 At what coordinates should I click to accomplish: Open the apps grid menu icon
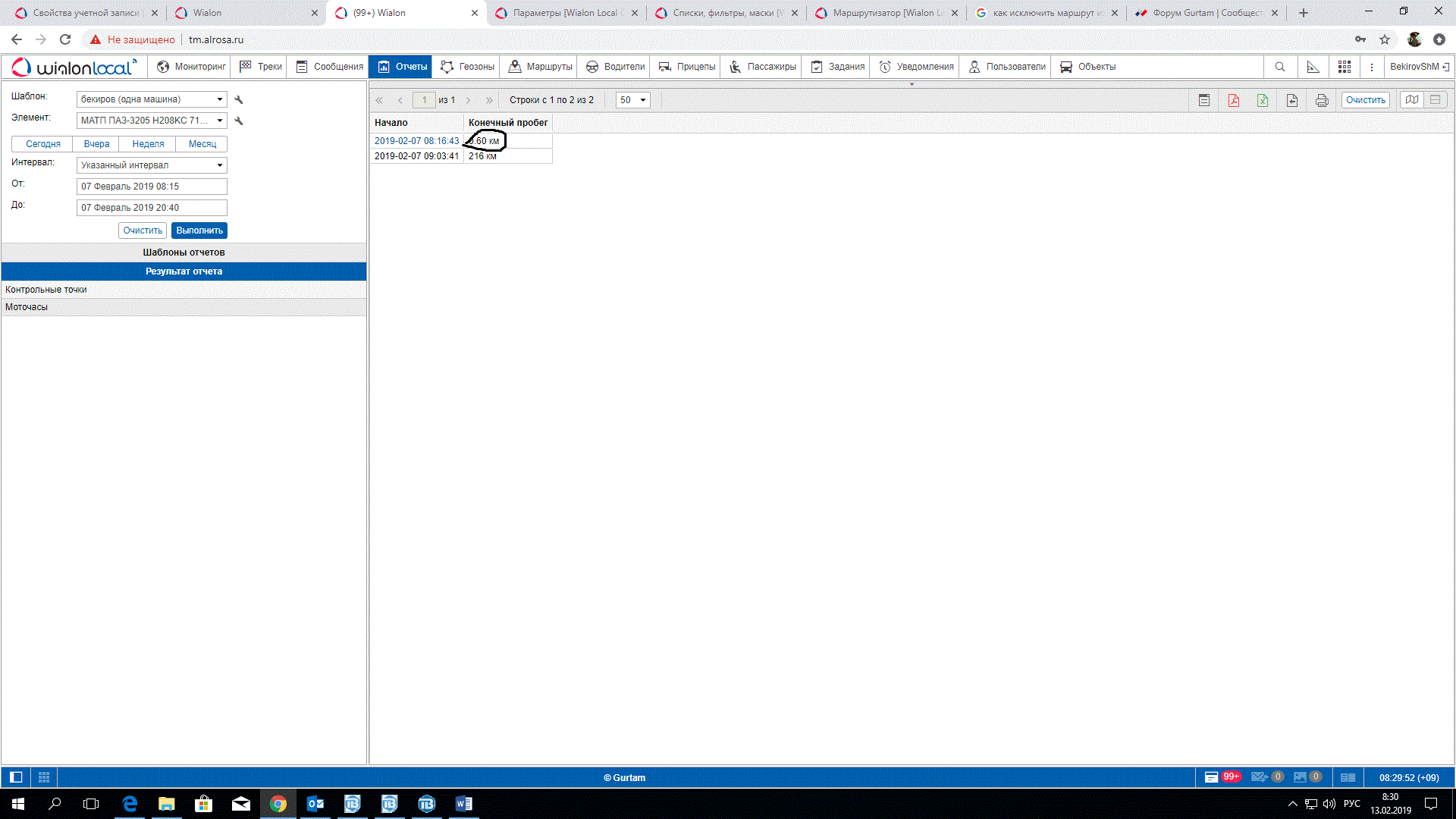click(1344, 67)
